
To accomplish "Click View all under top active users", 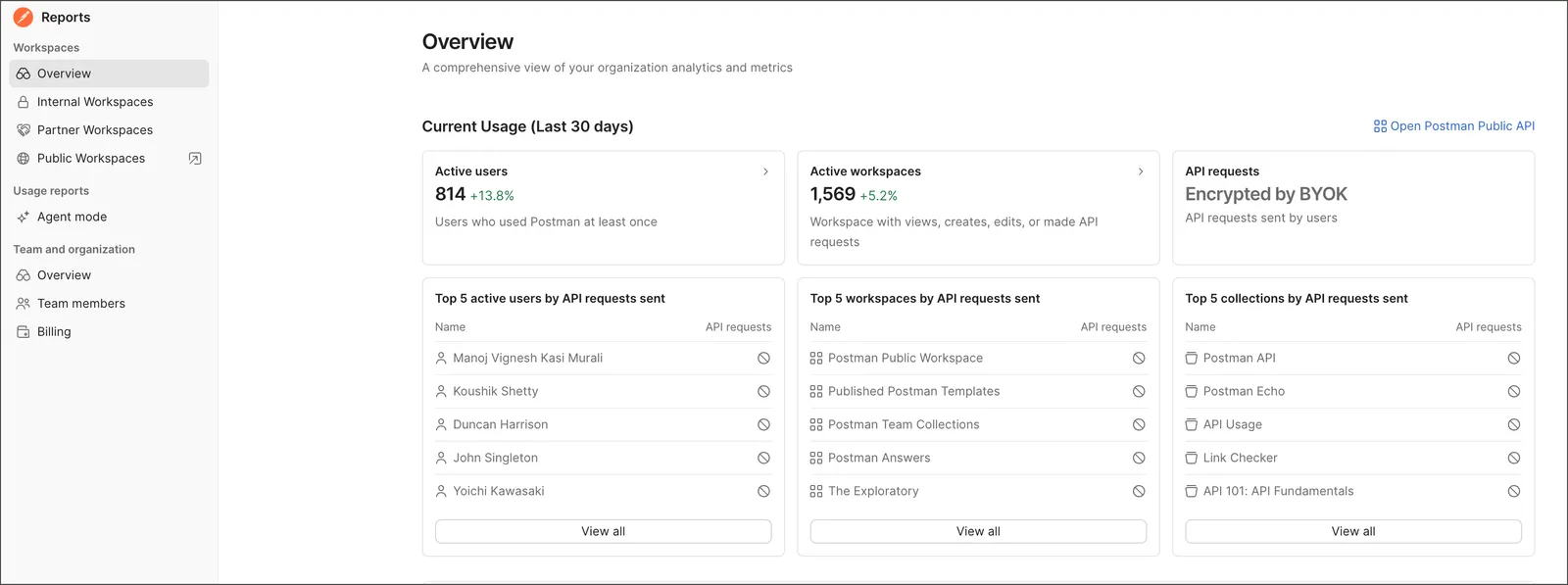I will (604, 531).
